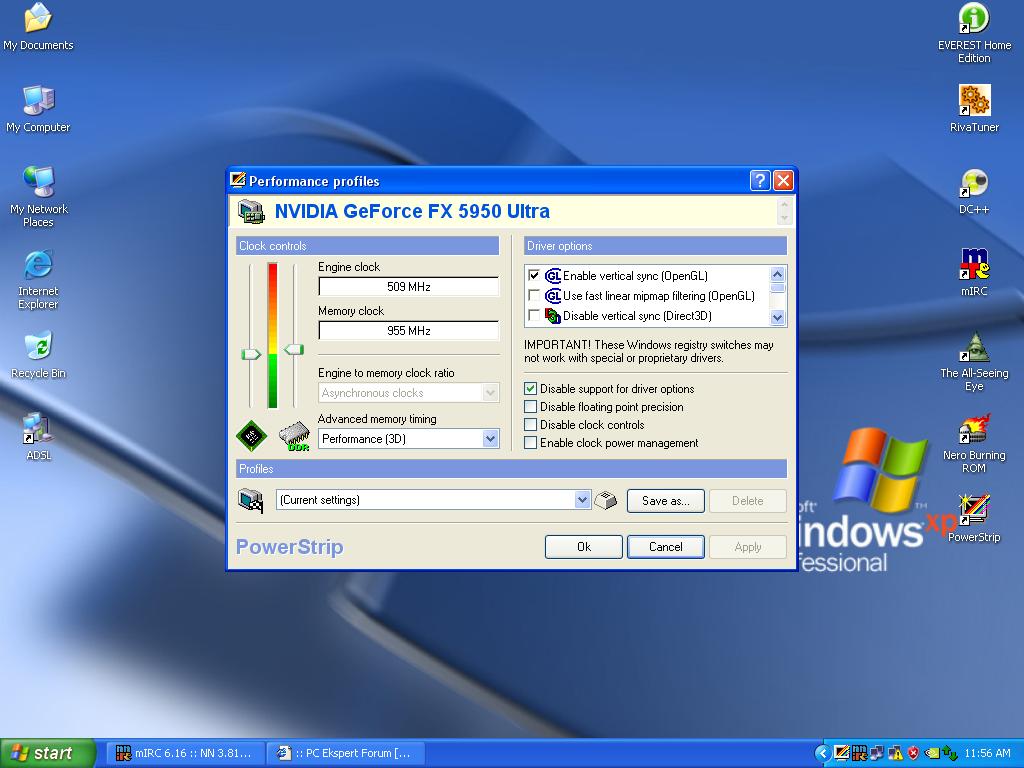This screenshot has height=768, width=1024.
Task: Expand the Advanced memory timing dropdown
Action: click(490, 439)
